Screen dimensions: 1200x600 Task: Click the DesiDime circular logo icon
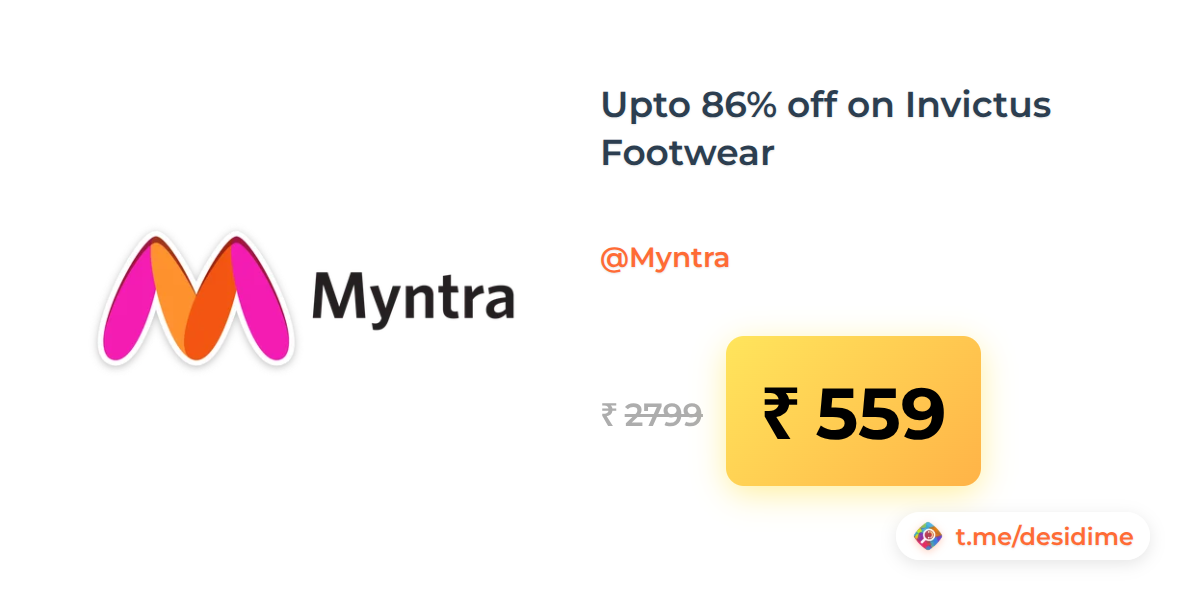[928, 537]
